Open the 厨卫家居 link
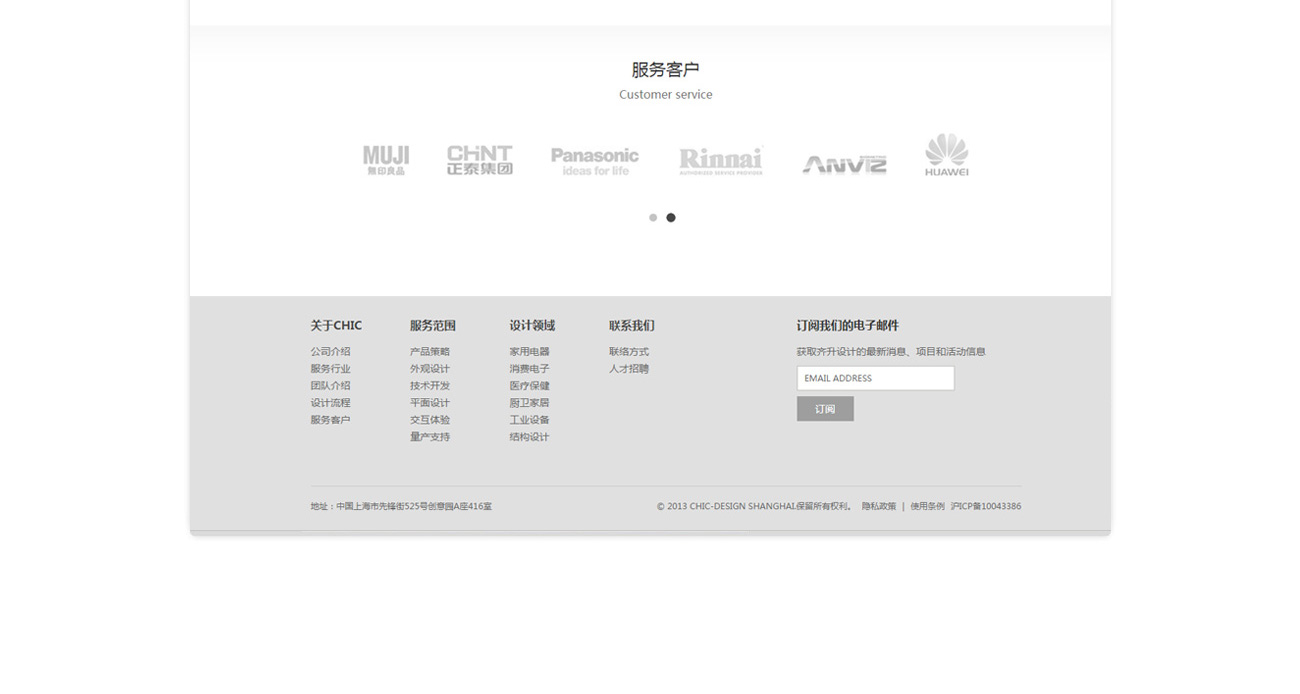 [529, 403]
